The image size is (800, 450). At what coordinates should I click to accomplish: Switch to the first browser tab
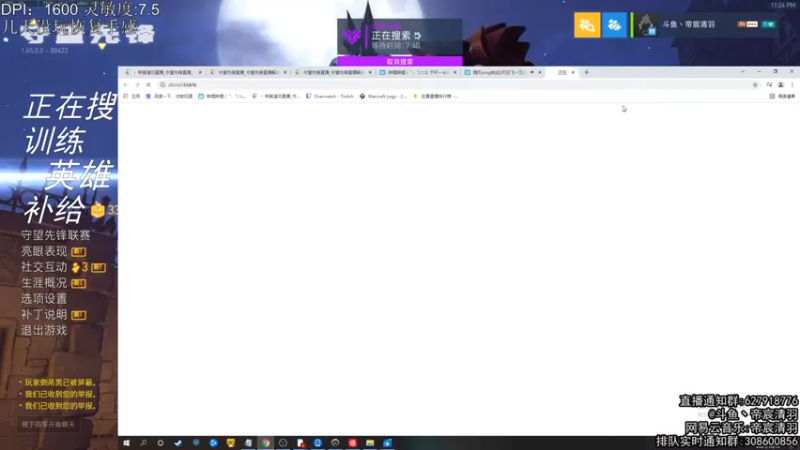163,72
